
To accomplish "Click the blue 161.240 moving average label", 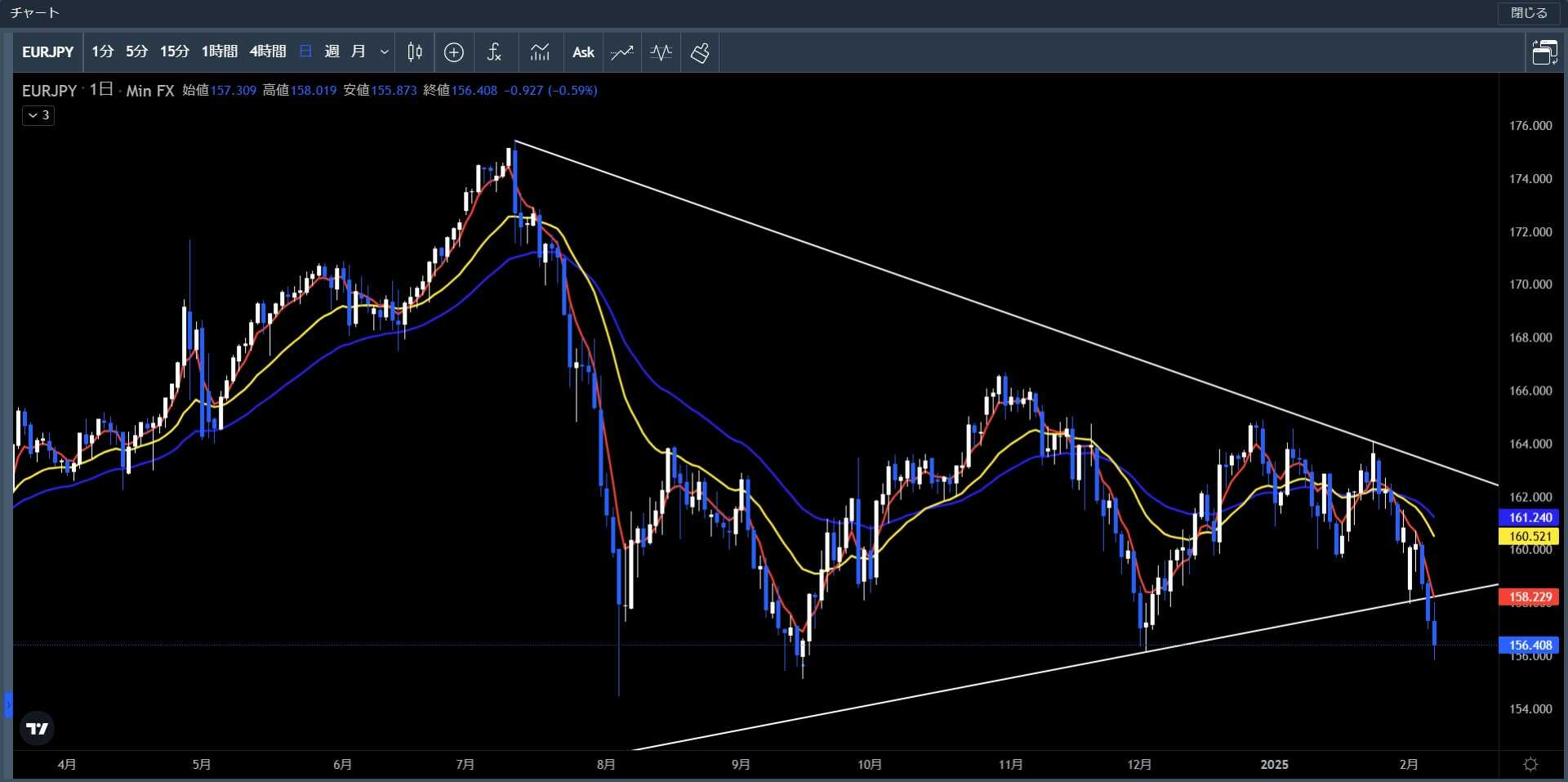I will (x=1529, y=517).
